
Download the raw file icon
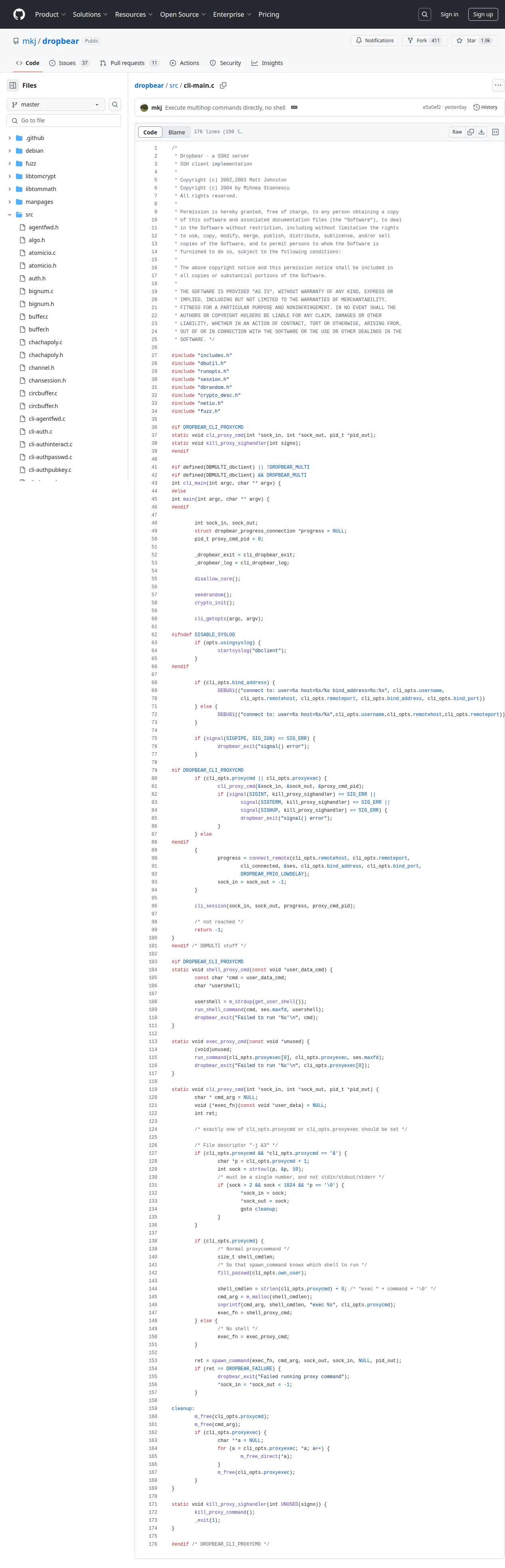tap(481, 132)
